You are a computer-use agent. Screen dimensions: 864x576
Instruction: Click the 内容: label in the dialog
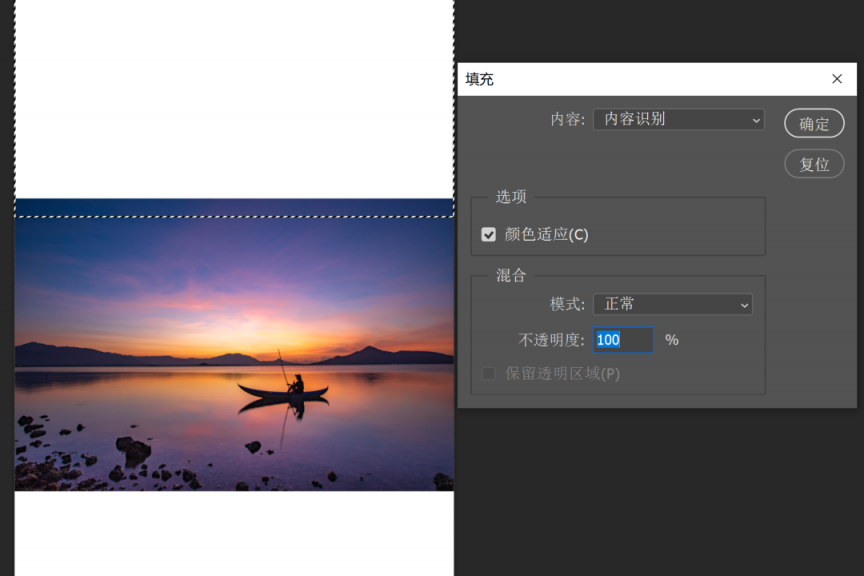[x=567, y=120]
